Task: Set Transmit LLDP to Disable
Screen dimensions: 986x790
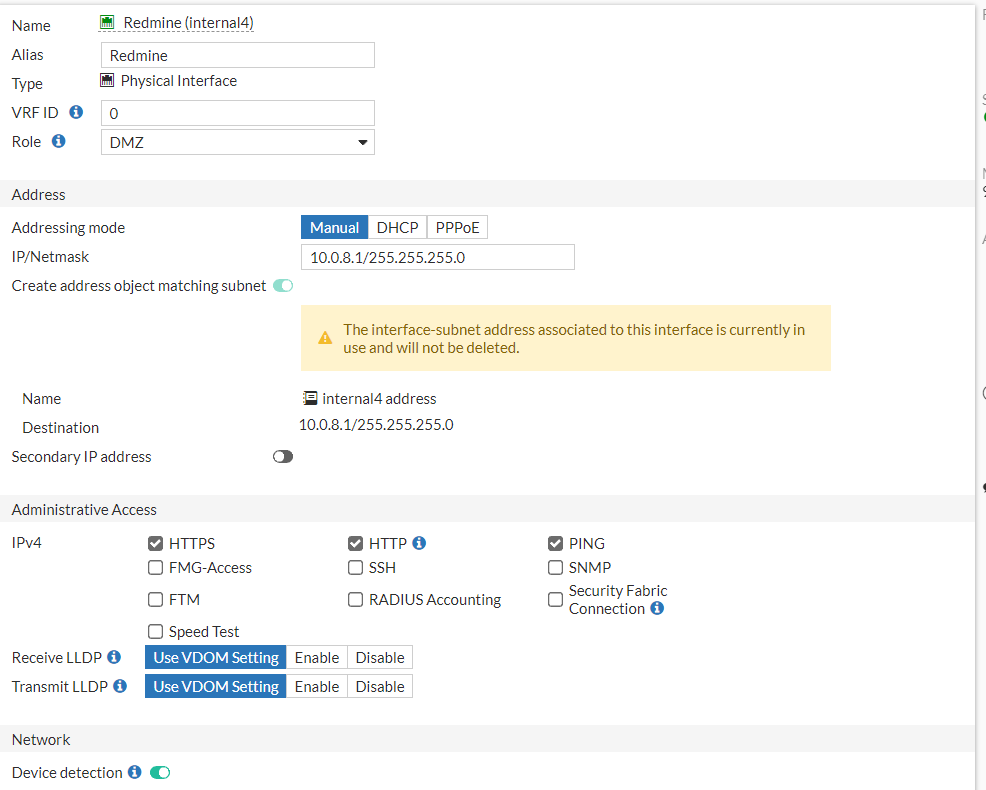Action: coord(380,687)
